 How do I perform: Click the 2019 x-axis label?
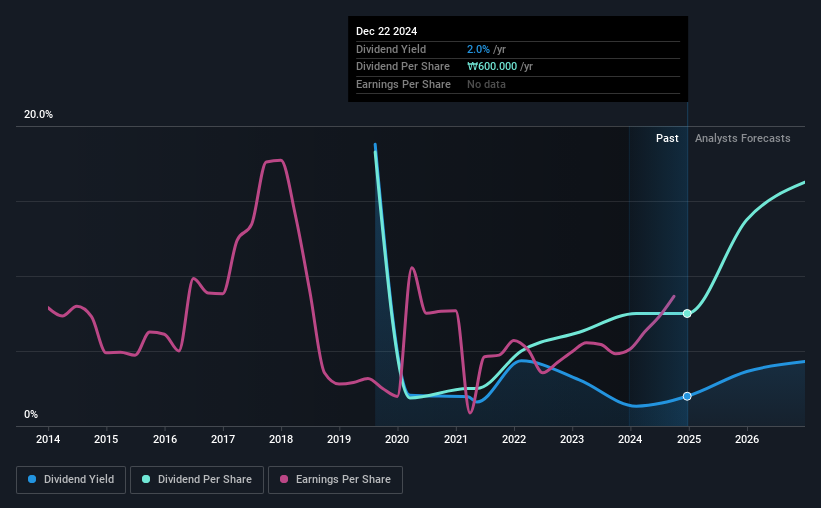[x=339, y=439]
